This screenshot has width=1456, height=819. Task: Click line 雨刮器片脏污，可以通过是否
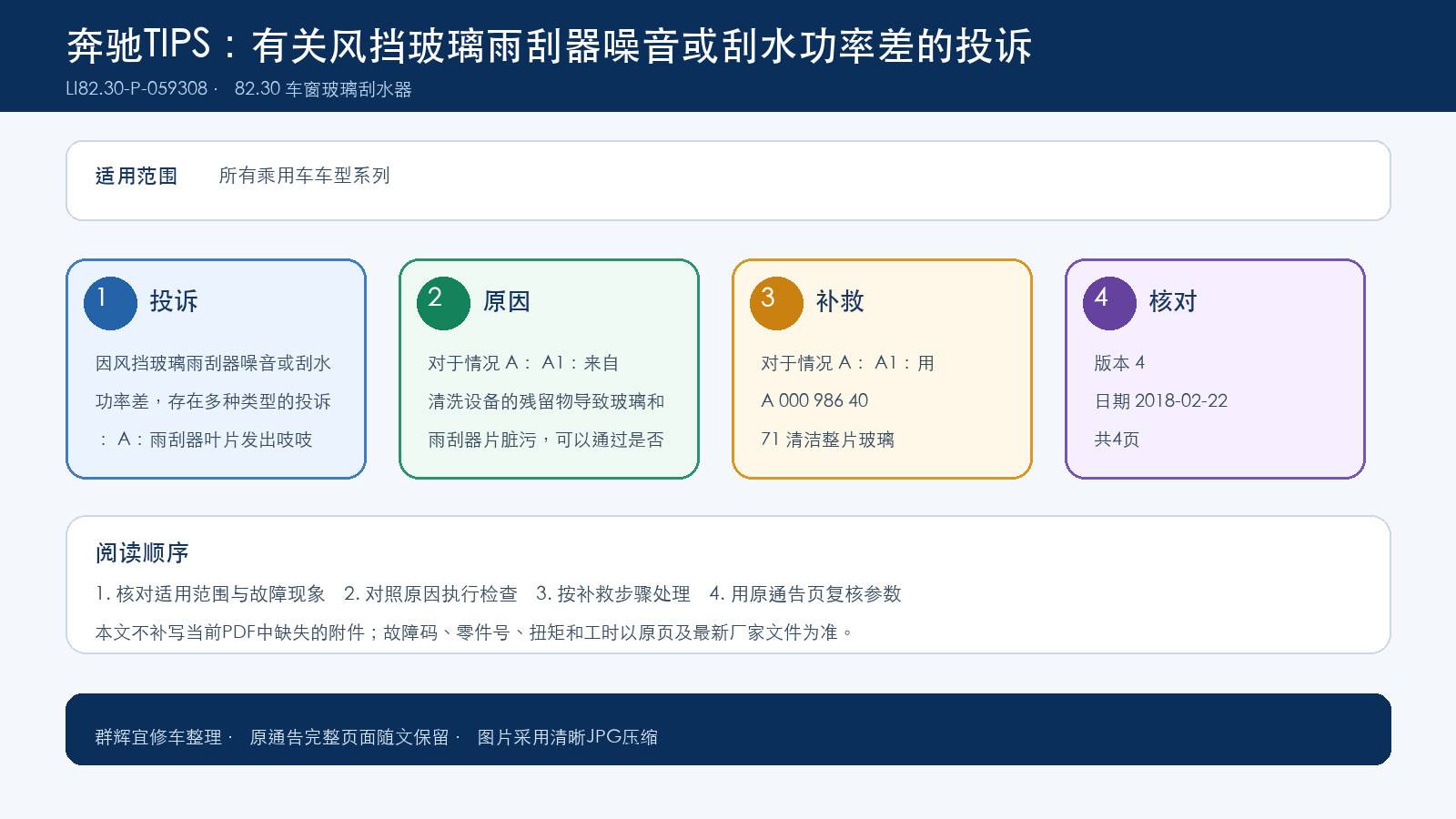[546, 440]
